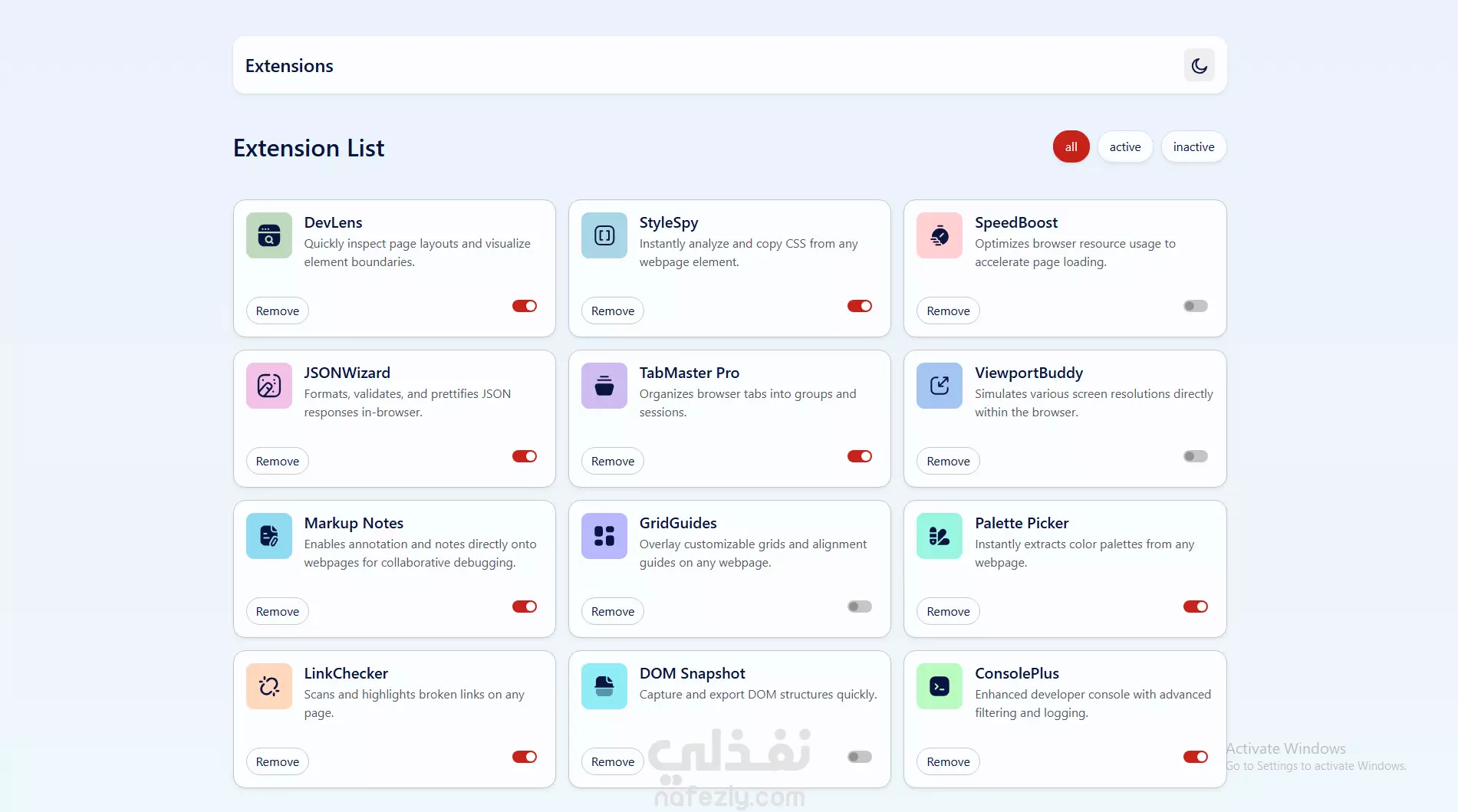The image size is (1458, 812).
Task: Remove the StyleSpy extension
Action: tap(613, 311)
